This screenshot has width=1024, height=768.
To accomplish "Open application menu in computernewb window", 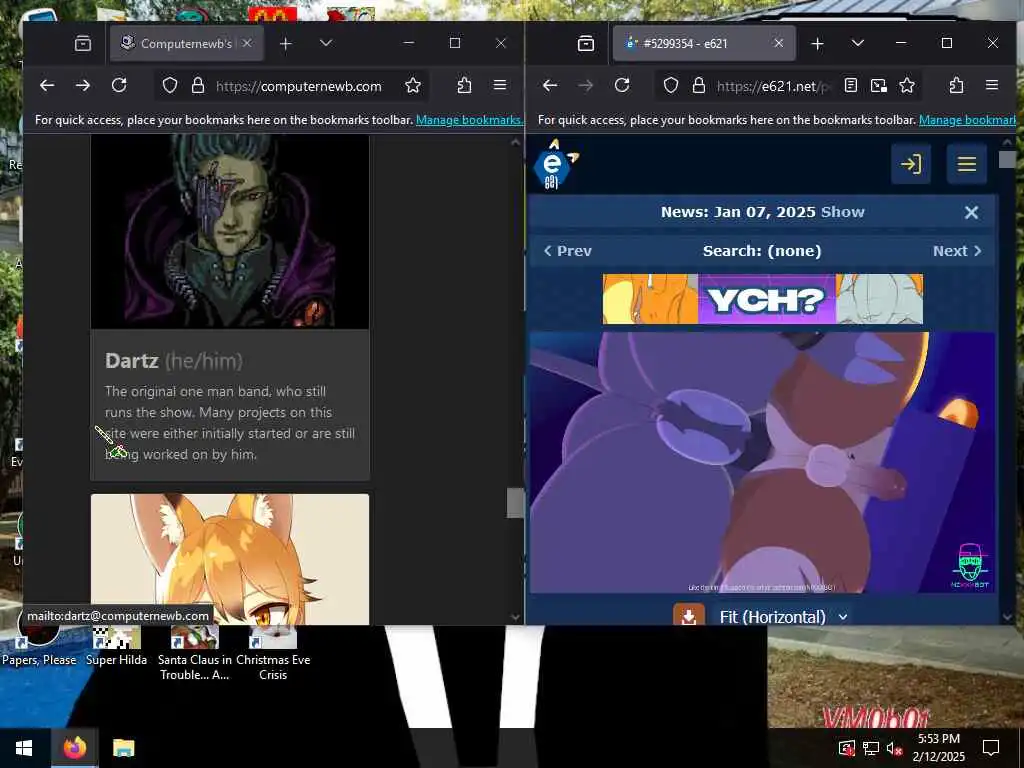I will pyautogui.click(x=500, y=86).
